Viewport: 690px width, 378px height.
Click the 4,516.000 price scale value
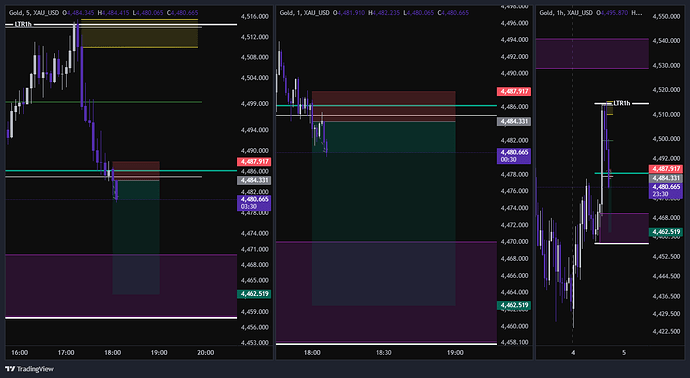[x=254, y=17]
